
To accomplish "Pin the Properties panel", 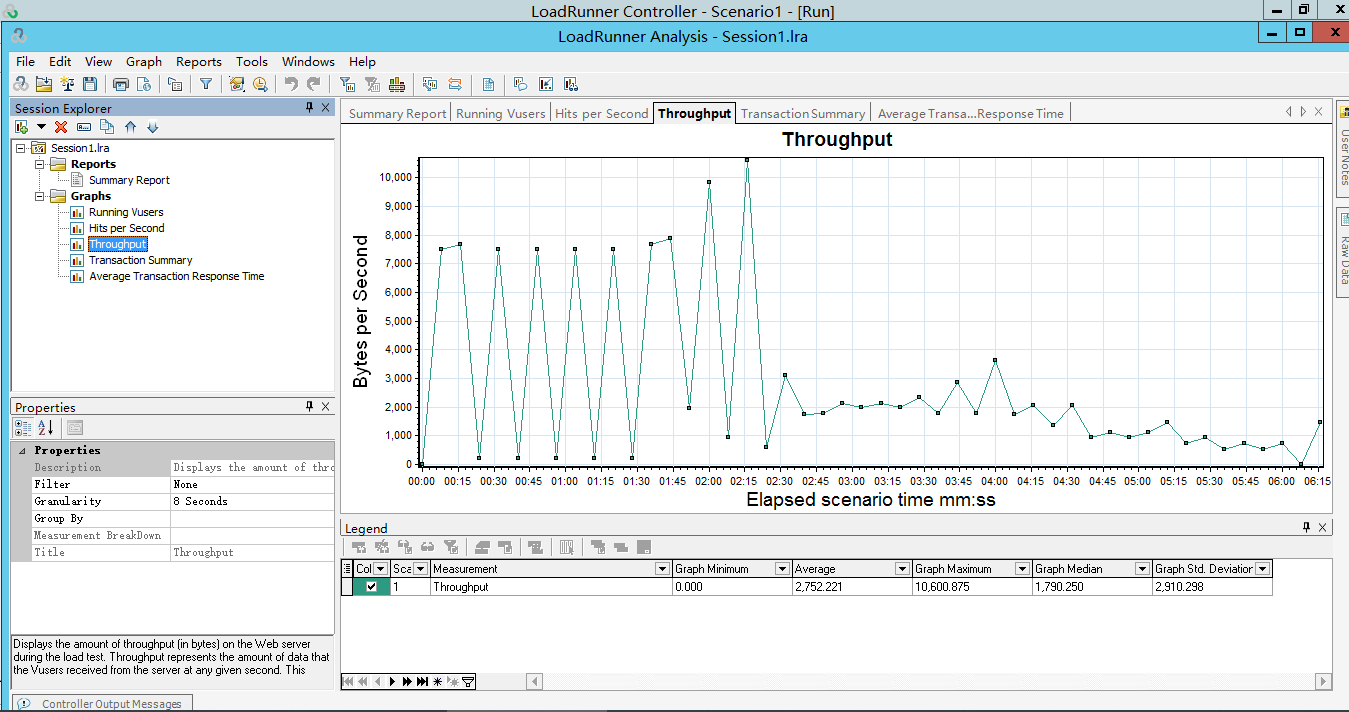I will (309, 406).
